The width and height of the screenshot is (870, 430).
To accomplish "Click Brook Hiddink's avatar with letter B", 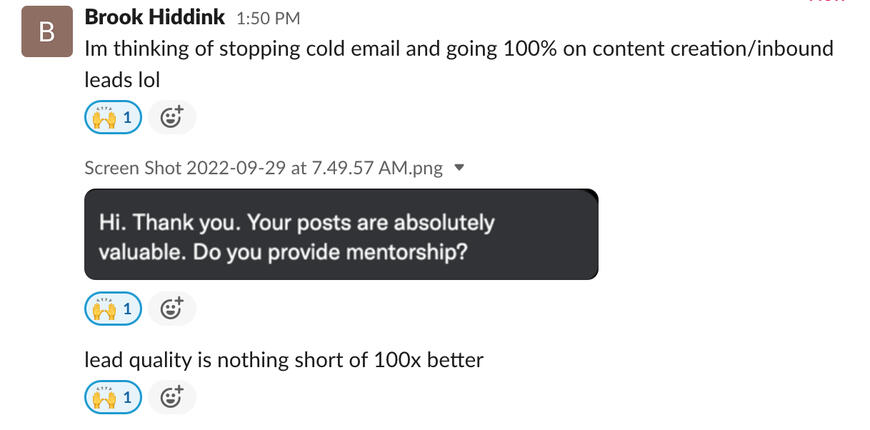I will point(46,32).
